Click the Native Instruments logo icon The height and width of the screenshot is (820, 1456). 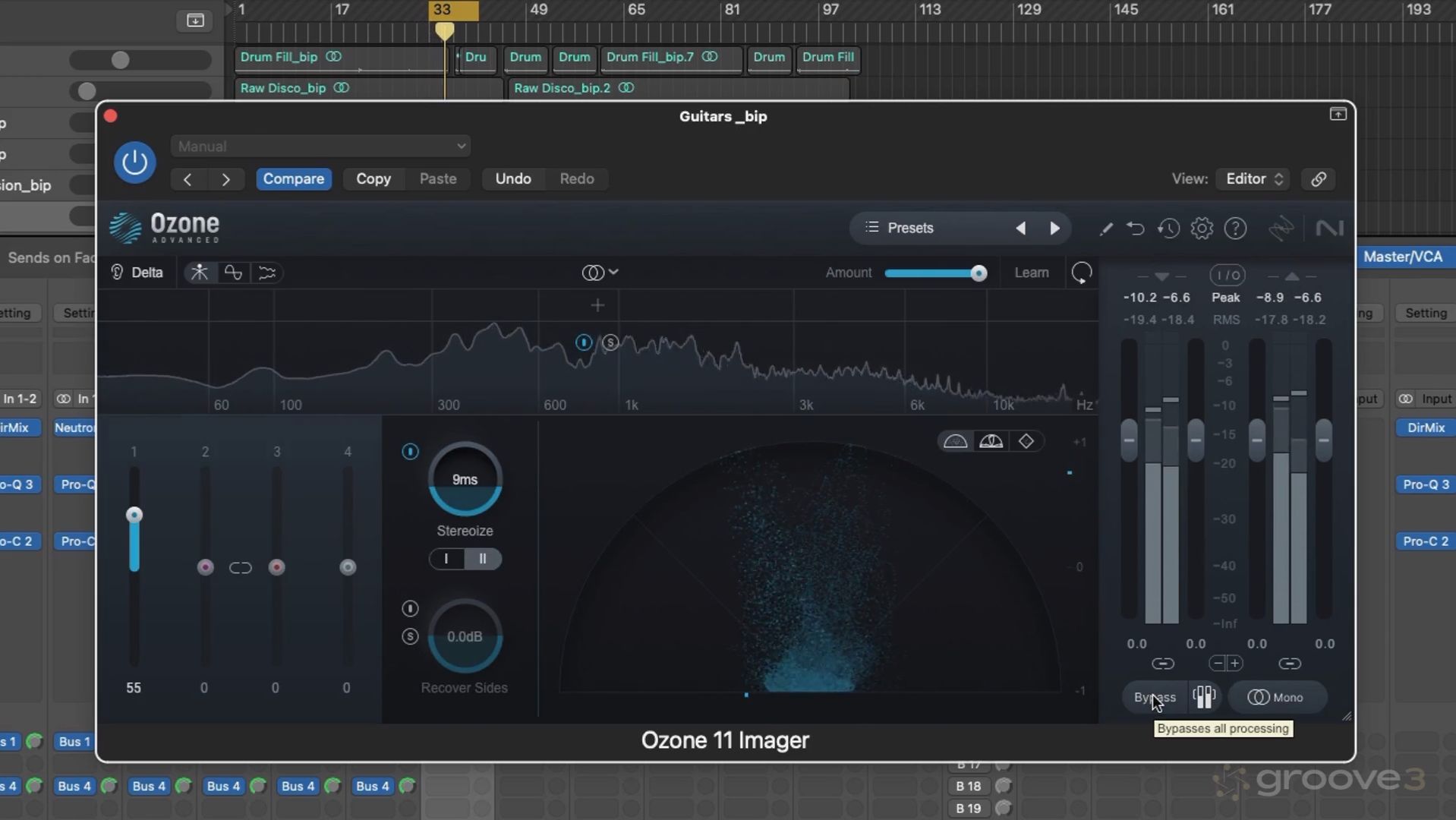(x=1329, y=229)
